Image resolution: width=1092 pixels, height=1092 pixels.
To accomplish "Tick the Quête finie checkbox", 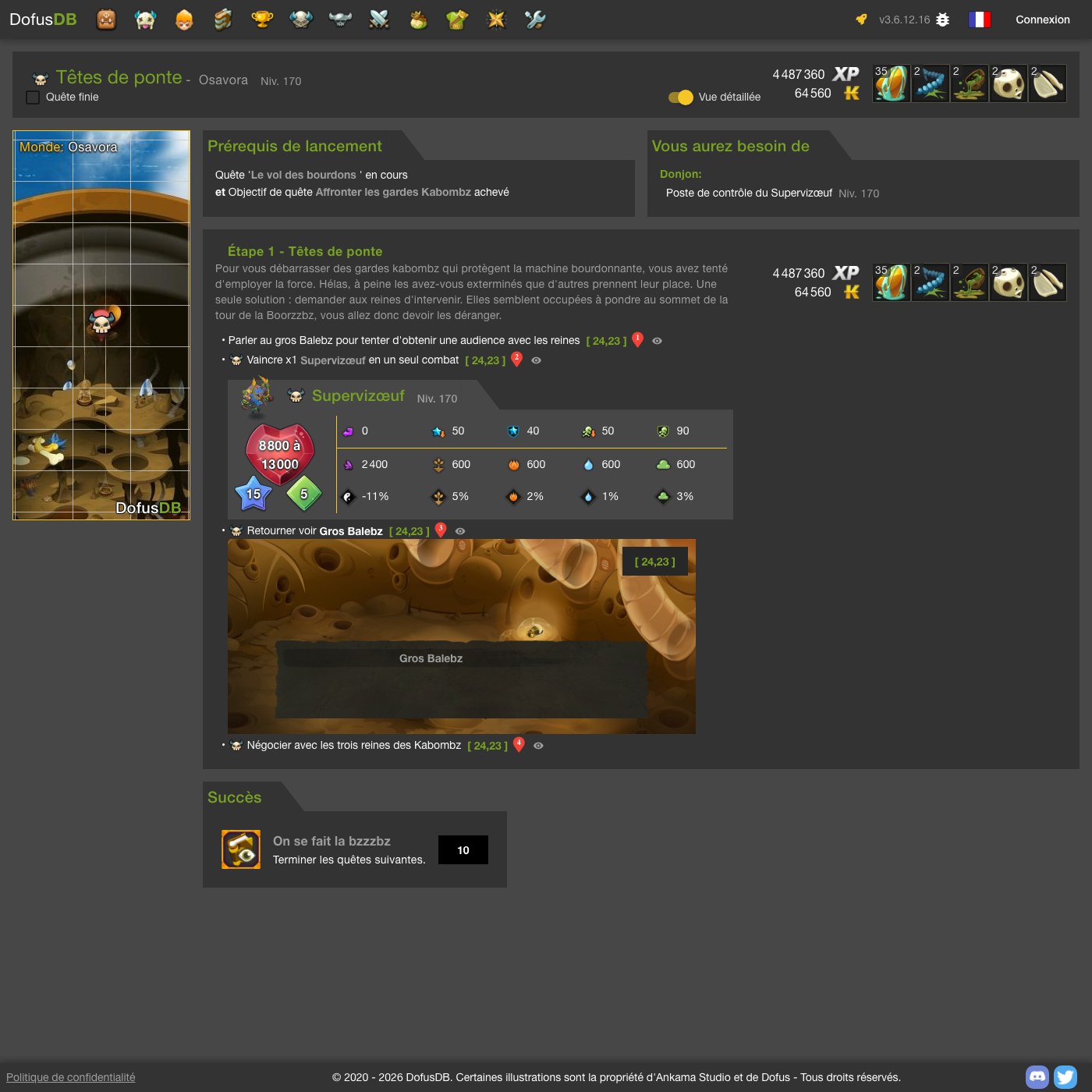I will 33,97.
